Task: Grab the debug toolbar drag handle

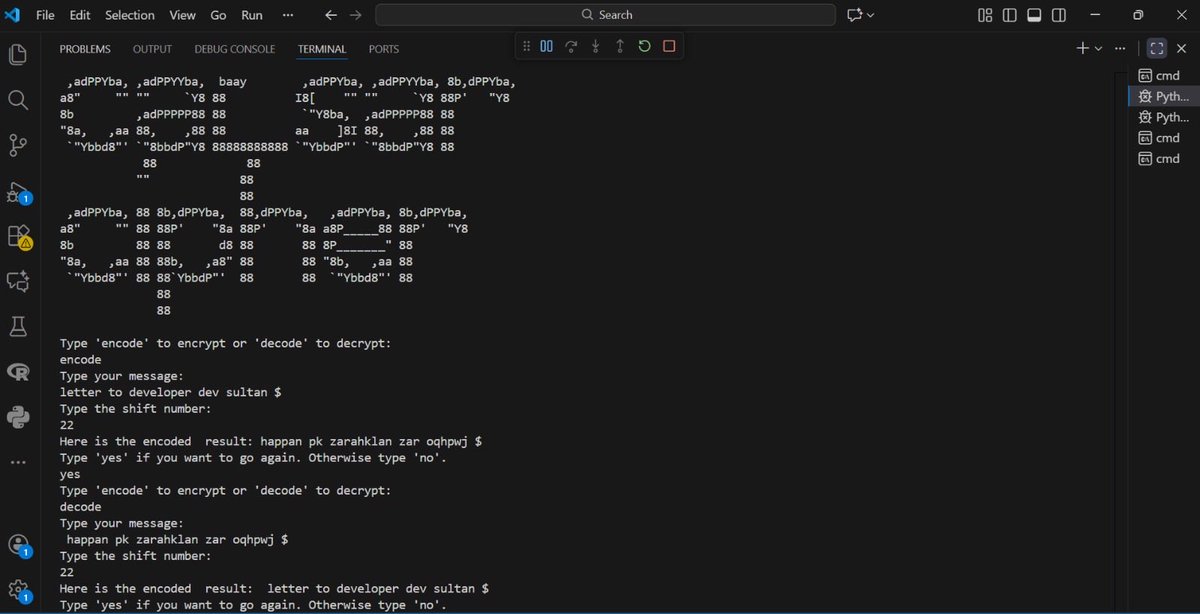Action: pos(527,46)
